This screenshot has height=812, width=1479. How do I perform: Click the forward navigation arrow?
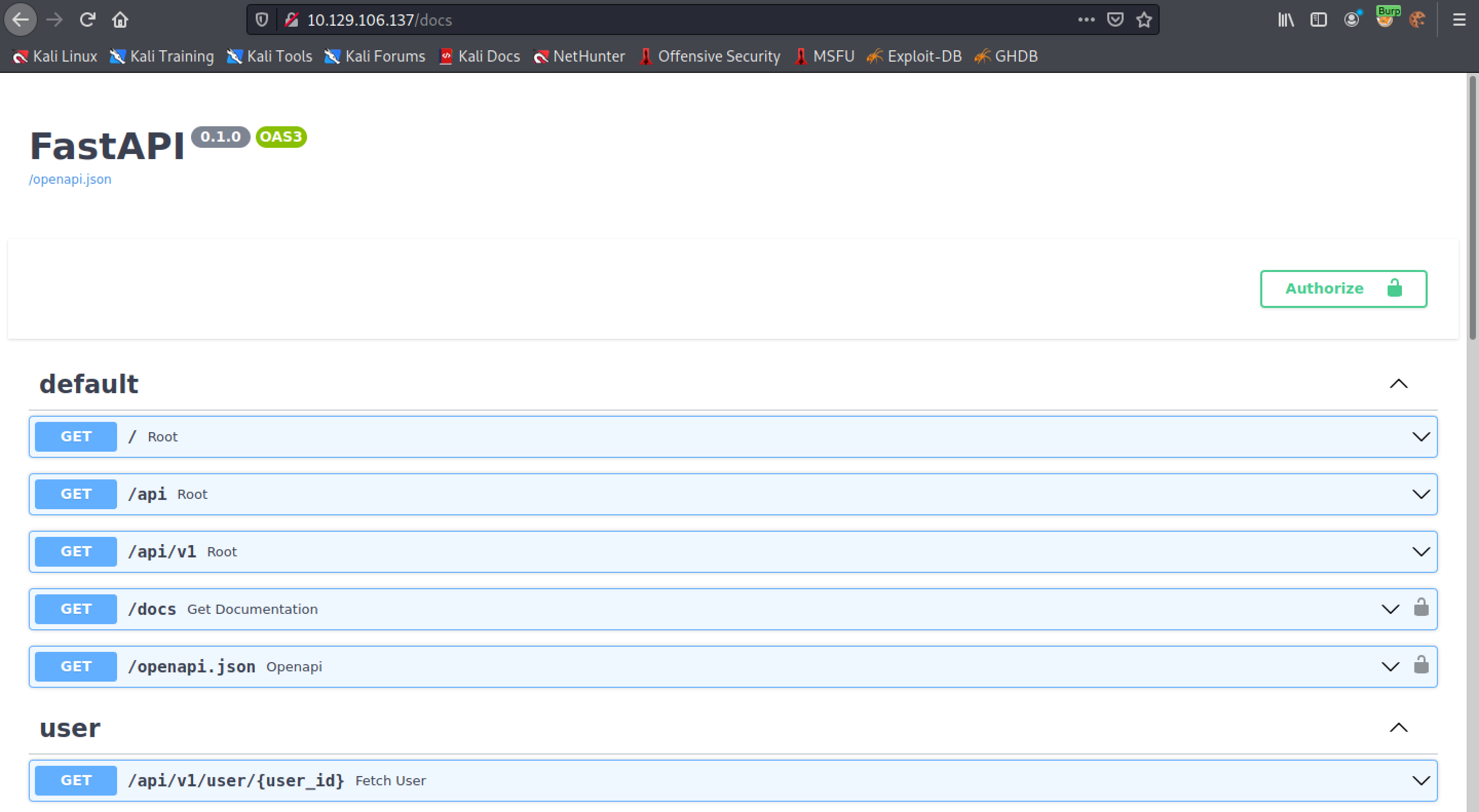click(x=54, y=20)
